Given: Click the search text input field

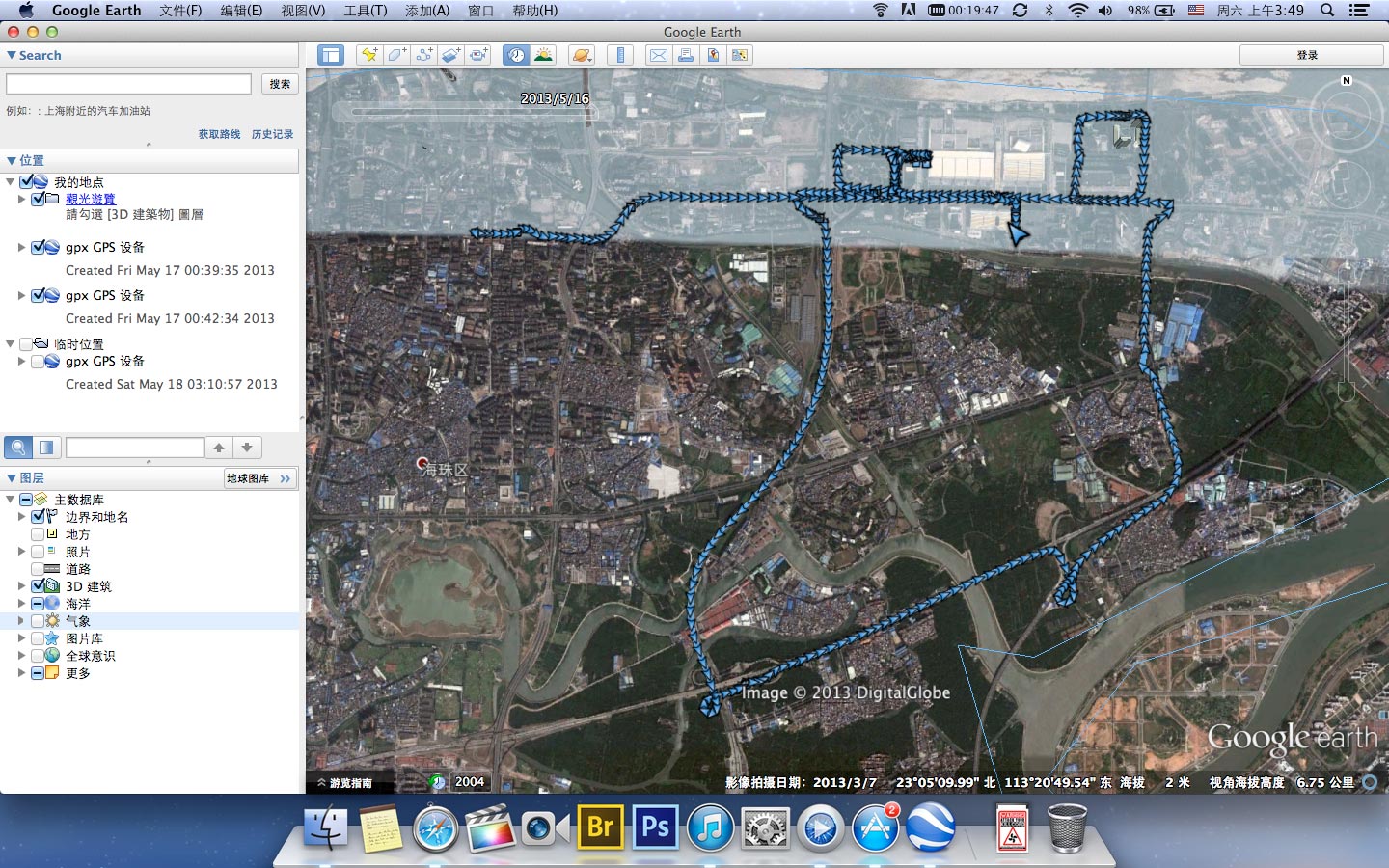Looking at the screenshot, I should coord(128,84).
